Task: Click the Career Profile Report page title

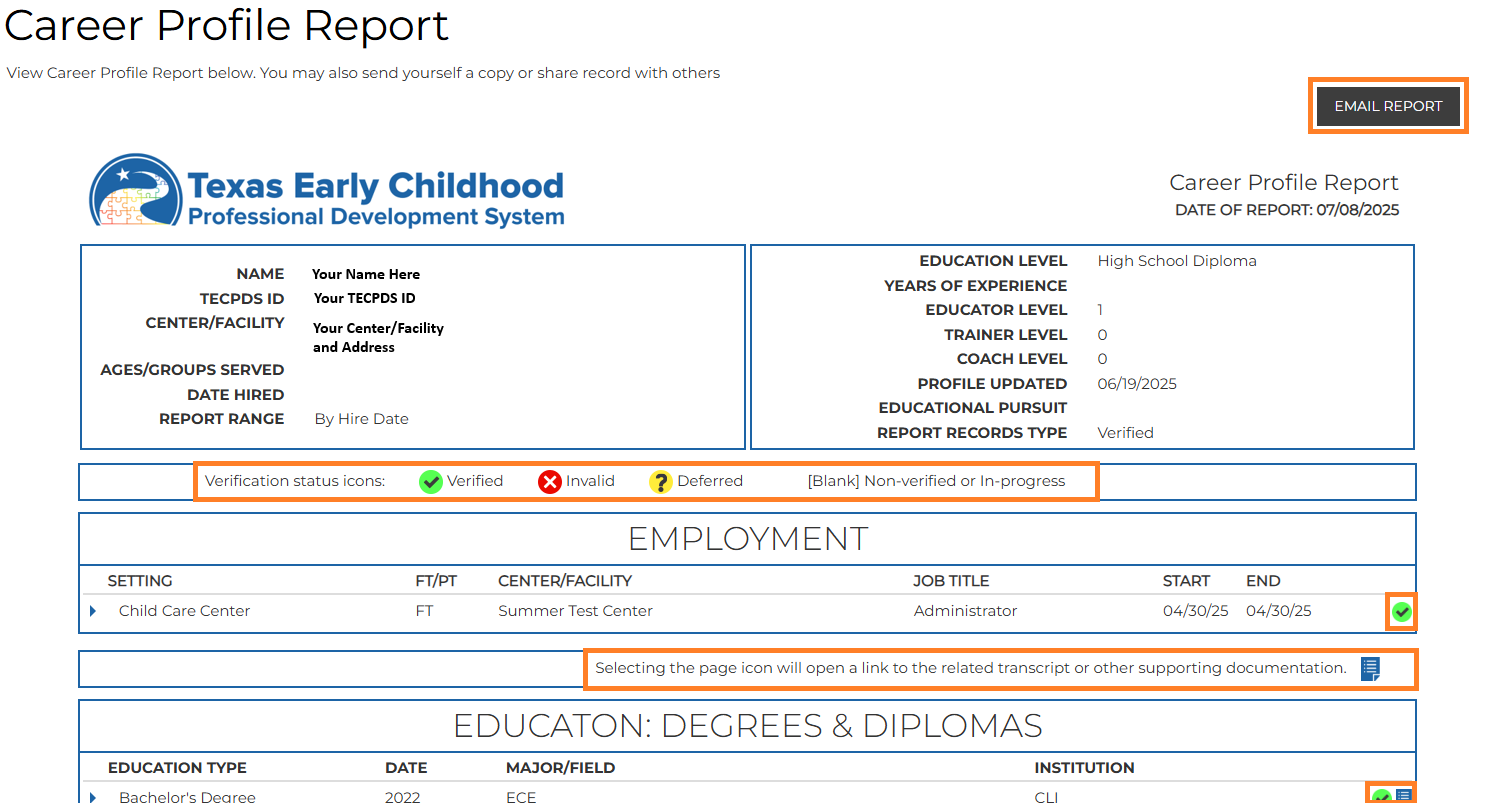Action: pos(227,25)
